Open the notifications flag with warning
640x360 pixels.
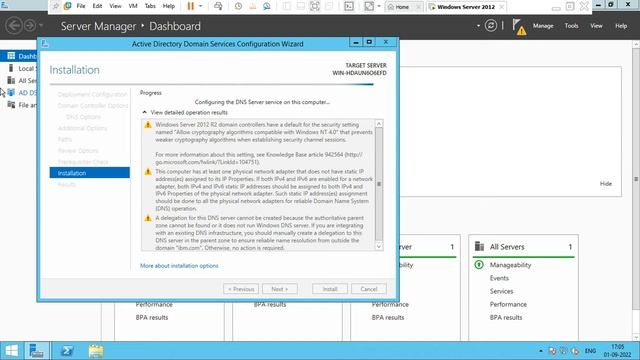coord(519,27)
